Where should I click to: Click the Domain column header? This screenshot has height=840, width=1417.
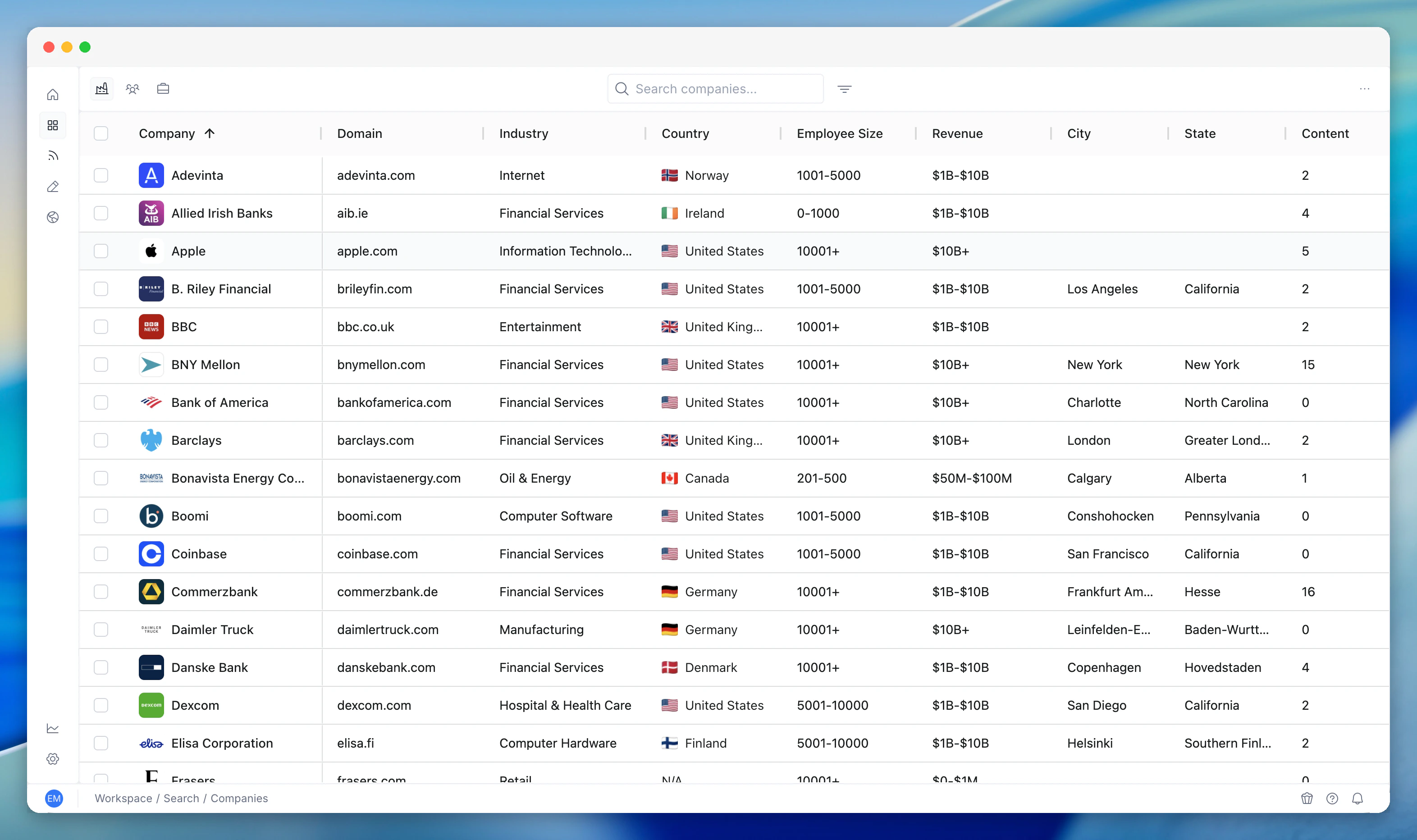click(360, 133)
